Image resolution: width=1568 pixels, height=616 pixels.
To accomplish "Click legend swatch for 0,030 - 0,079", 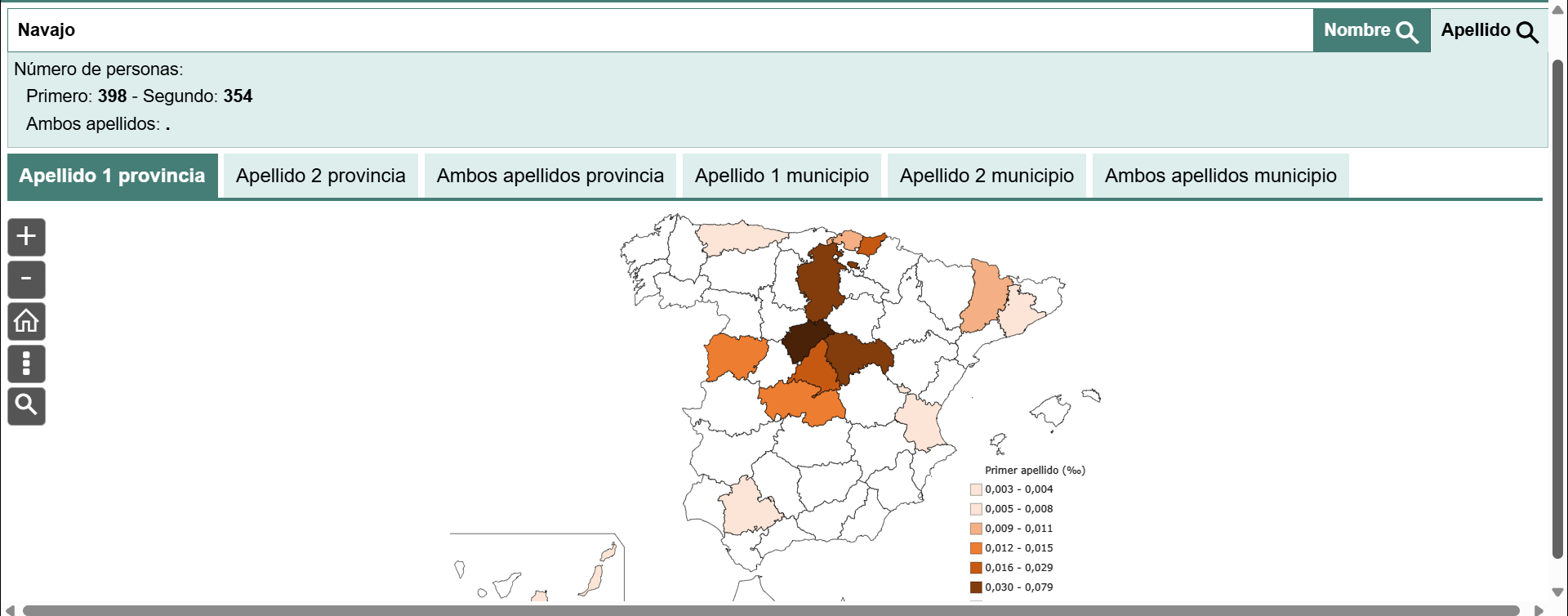I will click(x=976, y=587).
